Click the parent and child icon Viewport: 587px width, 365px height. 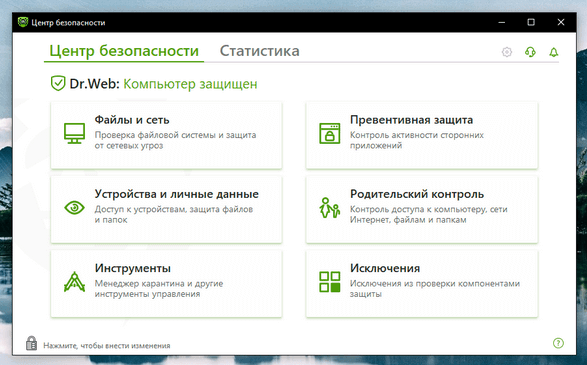point(330,207)
